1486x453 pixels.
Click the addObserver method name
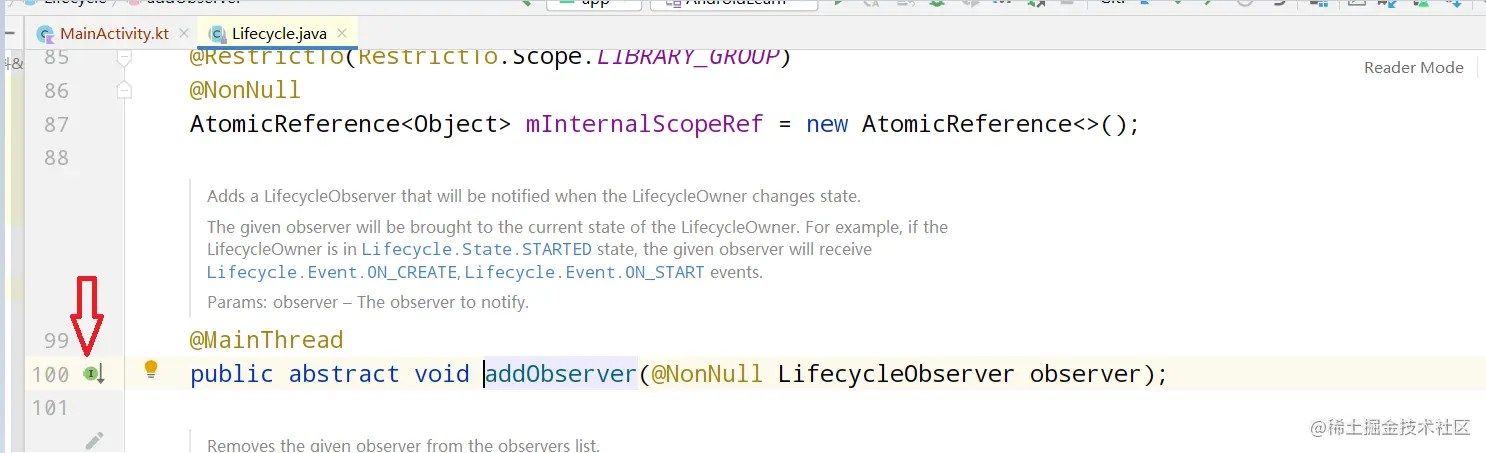[561, 374]
